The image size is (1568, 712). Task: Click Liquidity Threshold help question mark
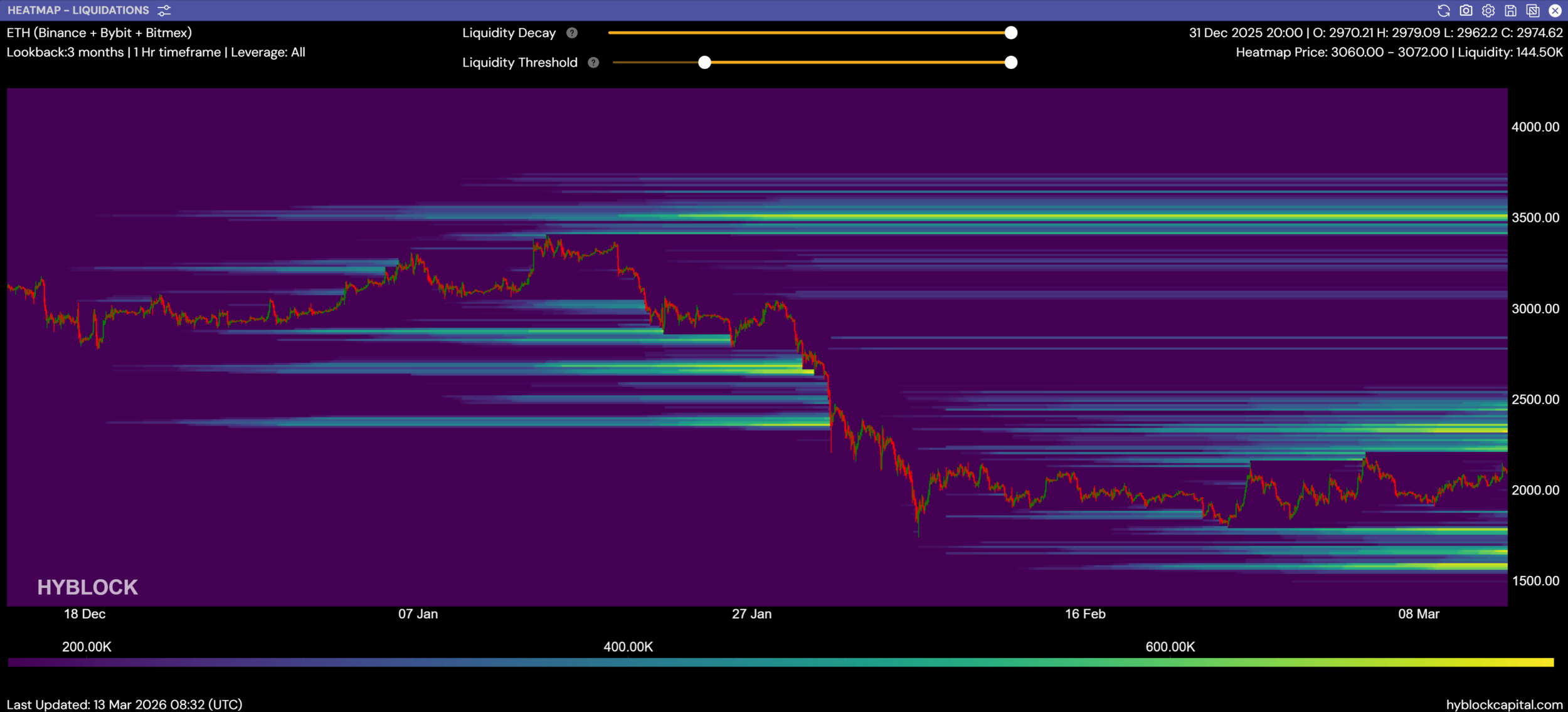593,63
